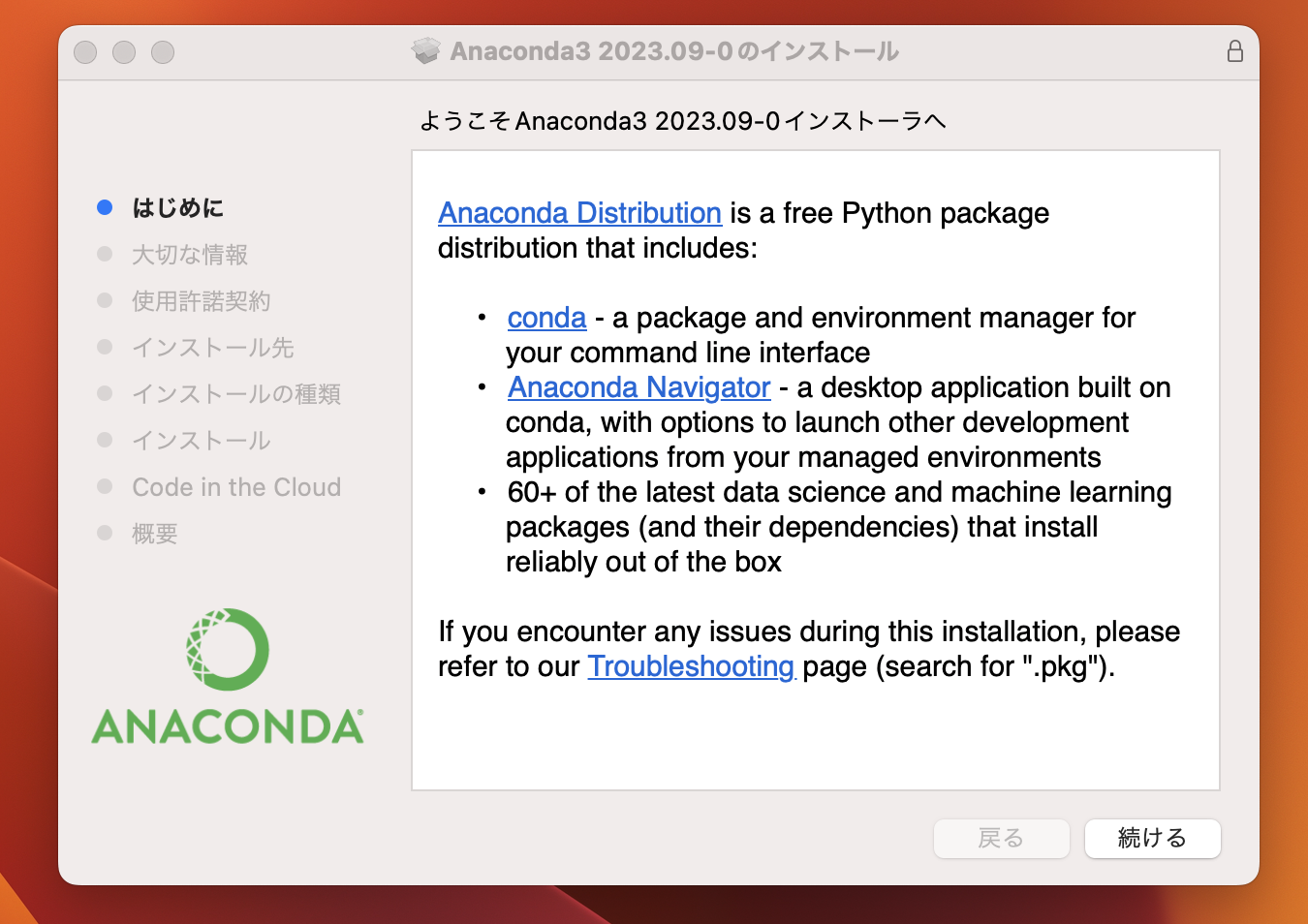Click the blue bullet next to はじめに
Screen dimensions: 1308x924
(104, 206)
